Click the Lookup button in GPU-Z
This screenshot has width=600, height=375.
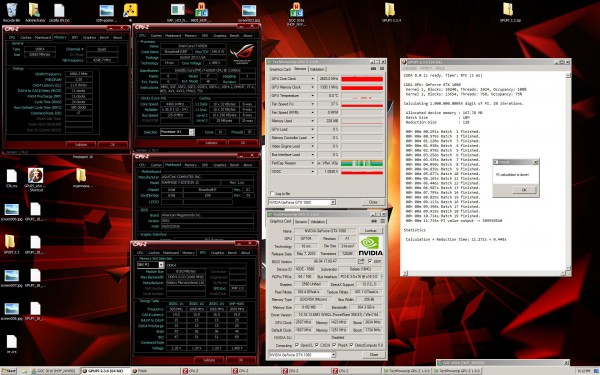[x=370, y=231]
